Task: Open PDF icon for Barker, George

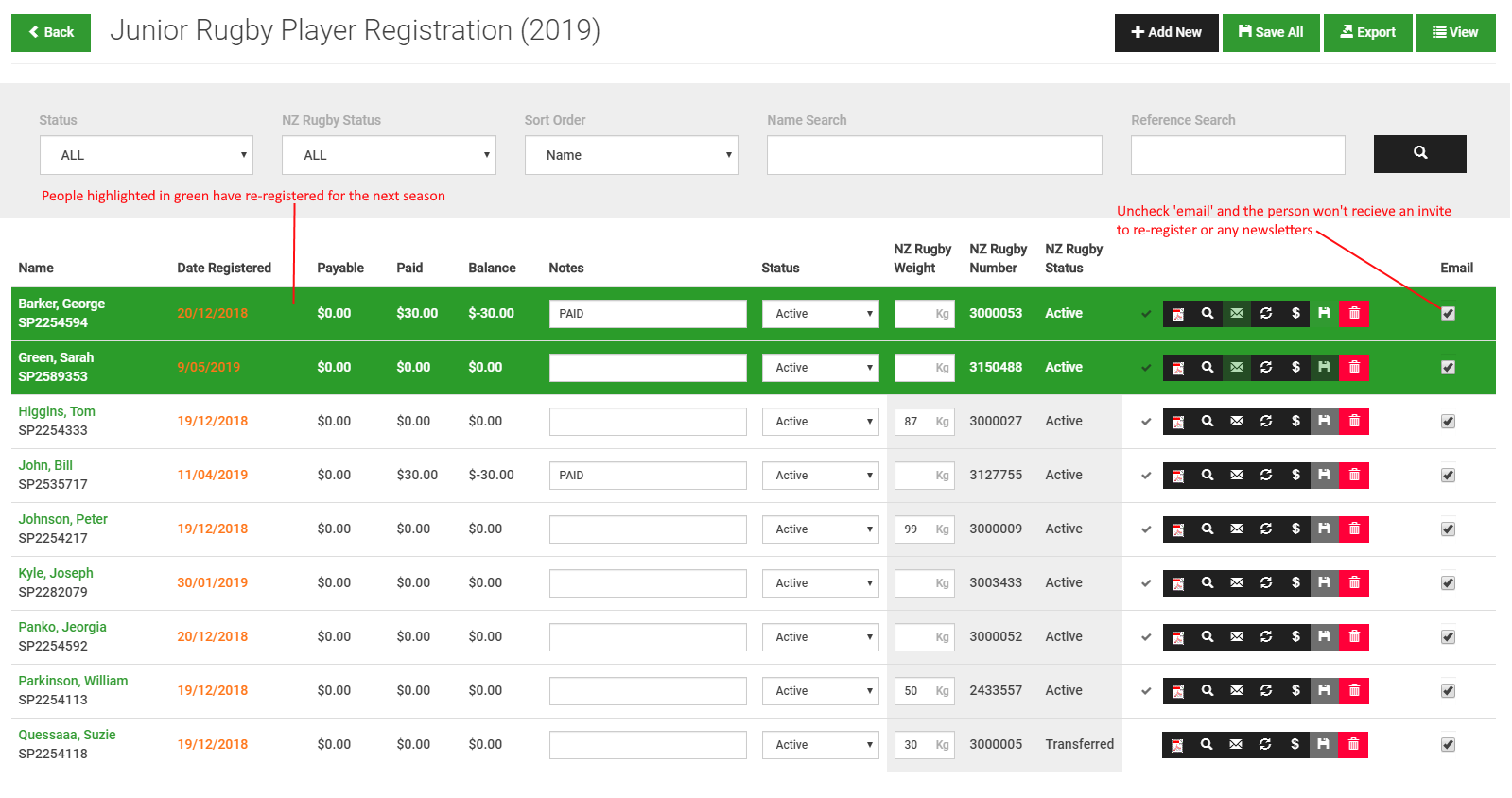Action: point(1177,314)
